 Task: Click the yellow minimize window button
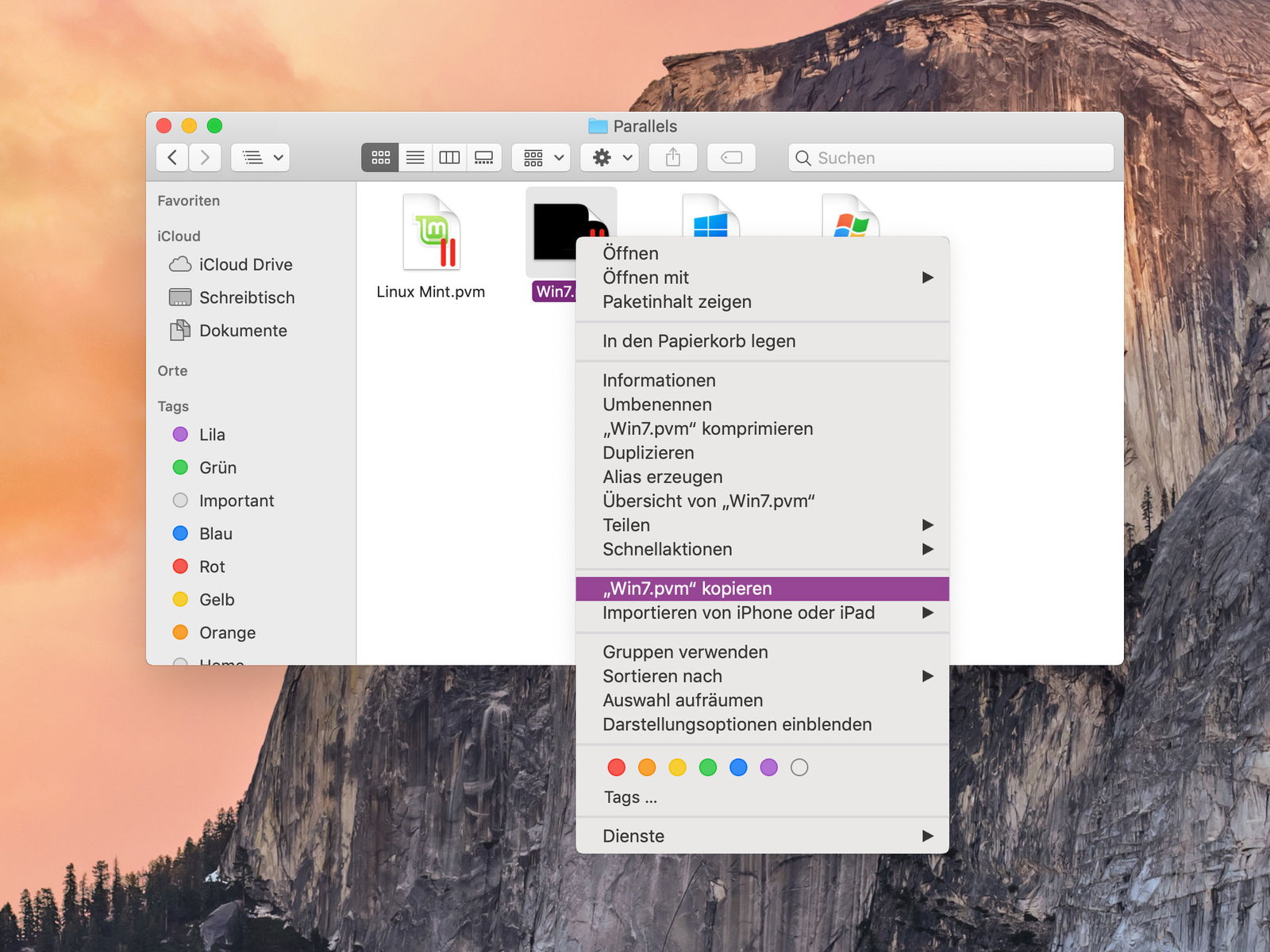[x=189, y=125]
